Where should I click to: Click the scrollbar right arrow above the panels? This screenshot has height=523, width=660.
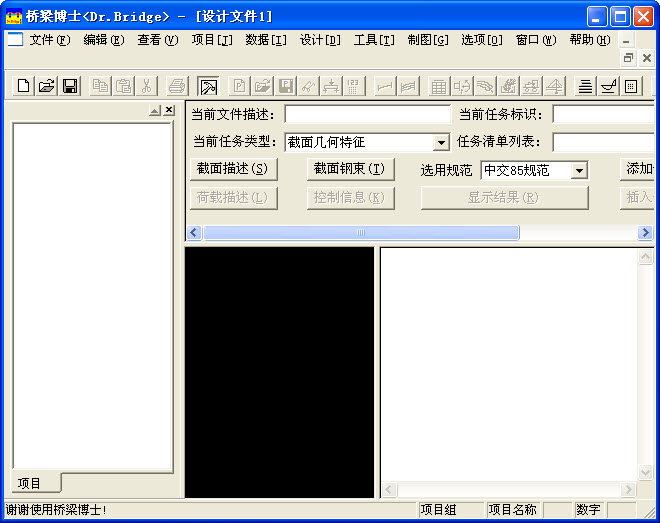click(645, 233)
